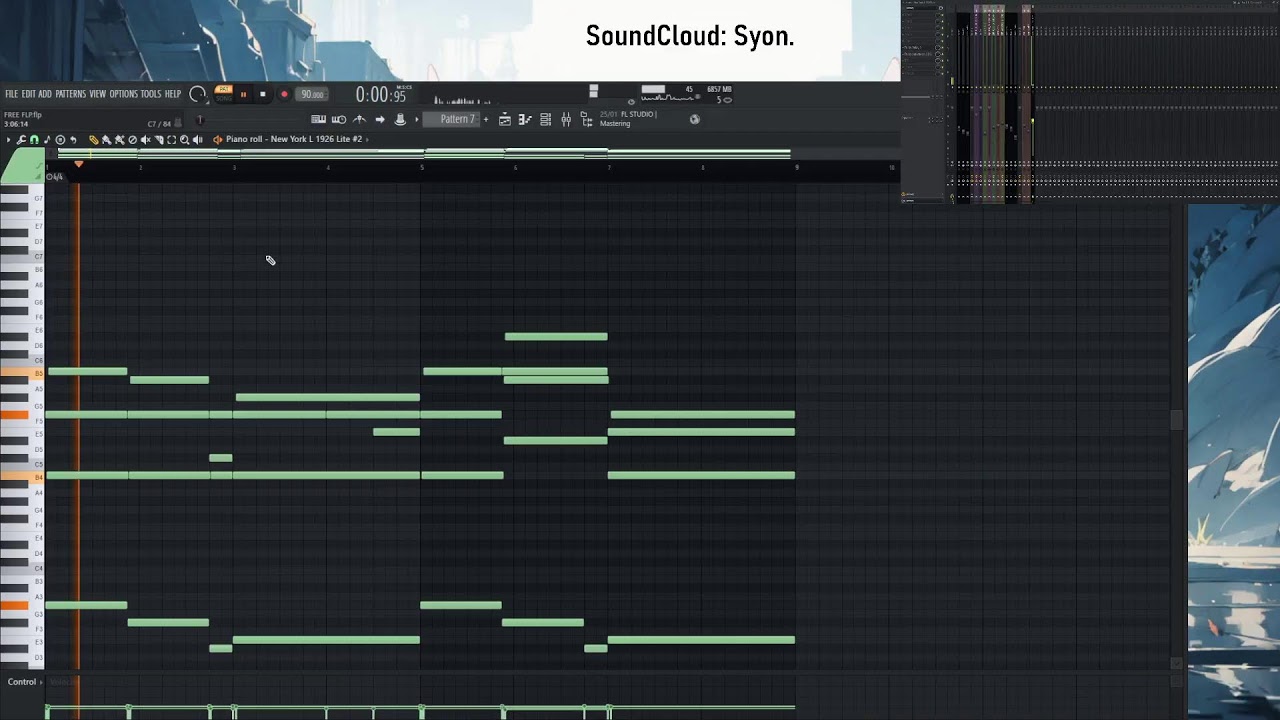Expand the arrow after New York L 1926 Lite #2

(367, 139)
